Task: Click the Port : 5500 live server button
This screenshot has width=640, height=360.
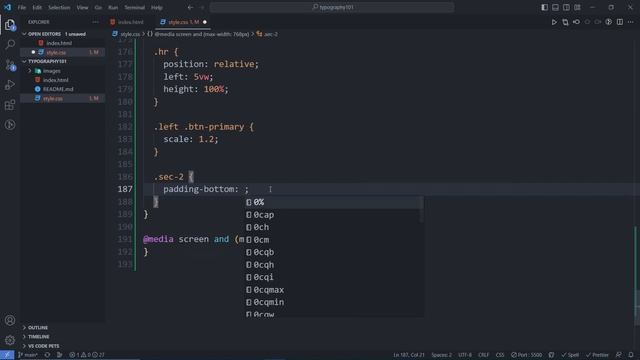Action: 527,355
